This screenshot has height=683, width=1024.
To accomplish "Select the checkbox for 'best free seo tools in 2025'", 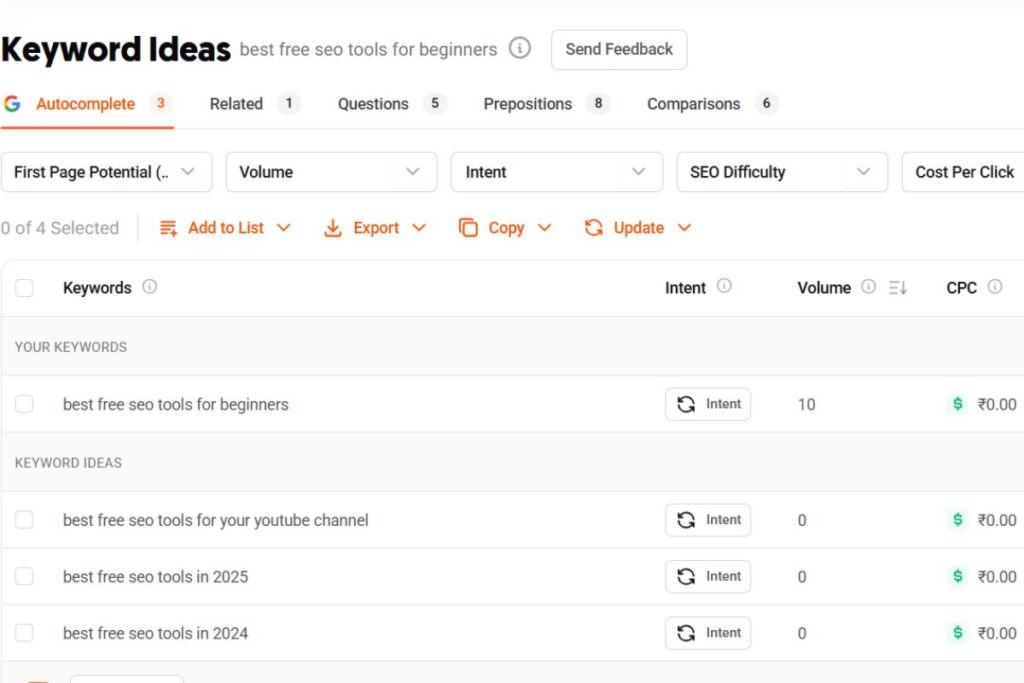I will click(24, 576).
